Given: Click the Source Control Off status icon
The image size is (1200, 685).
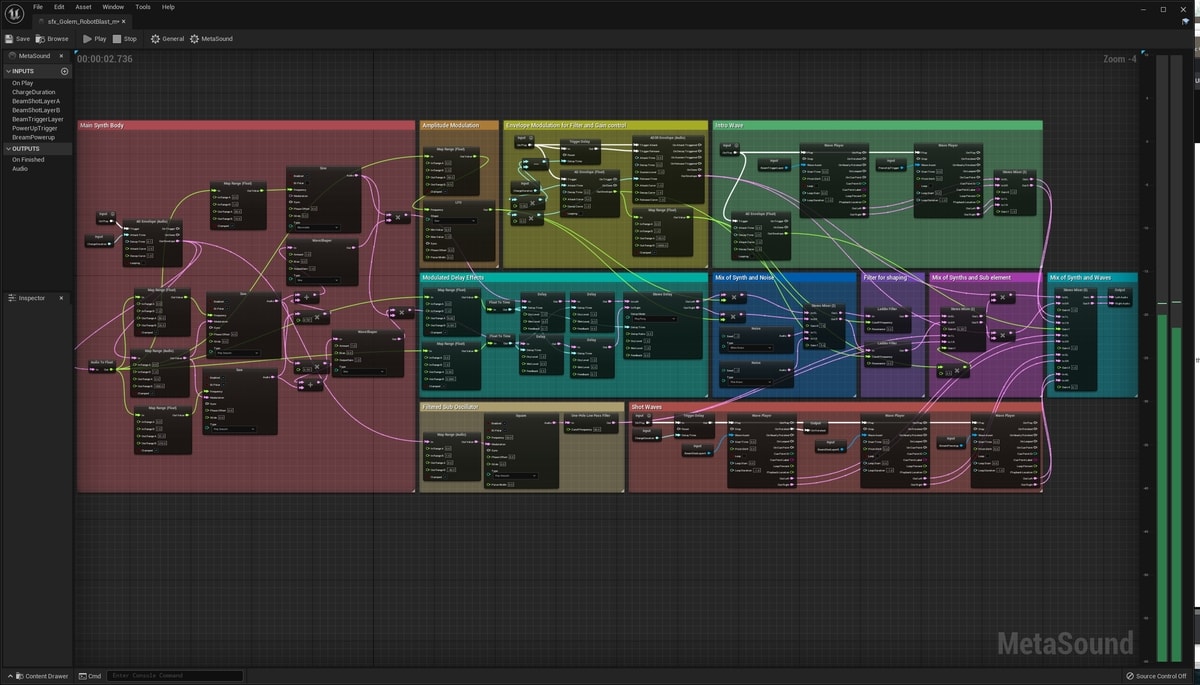Looking at the screenshot, I should (1130, 676).
